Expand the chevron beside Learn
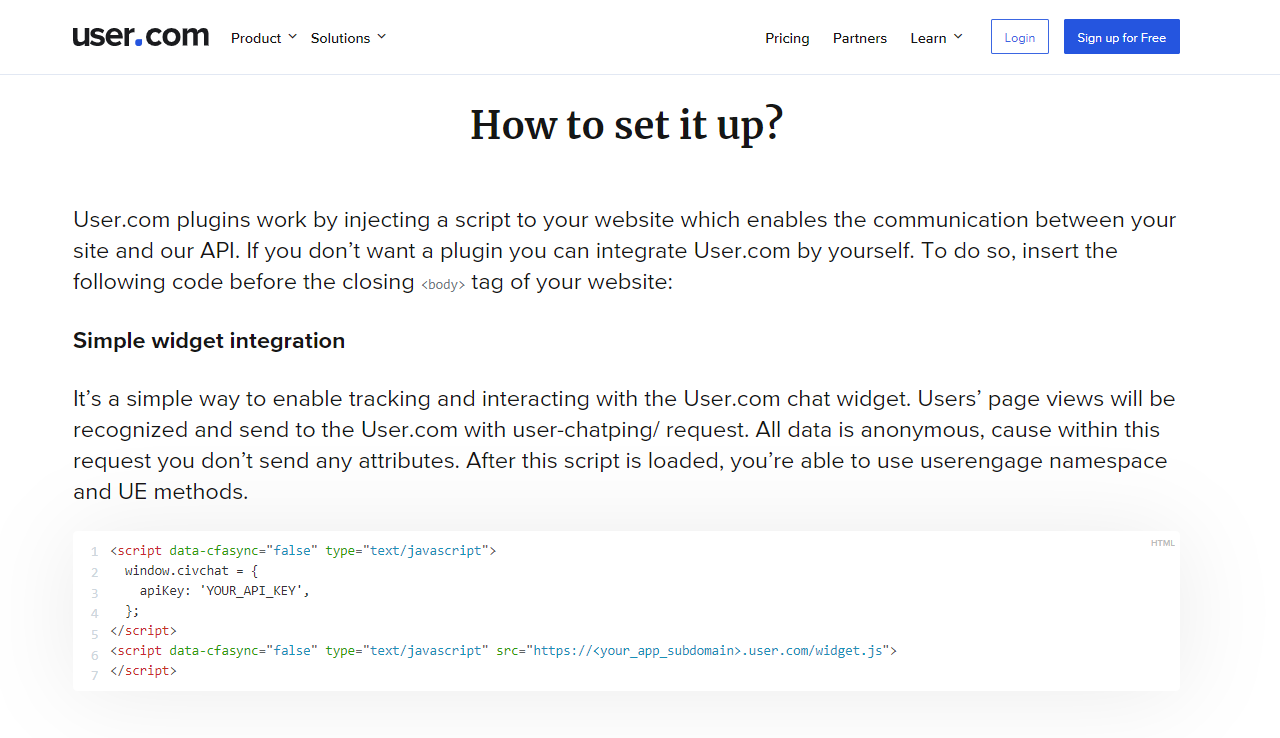The height and width of the screenshot is (738, 1280). 958,37
